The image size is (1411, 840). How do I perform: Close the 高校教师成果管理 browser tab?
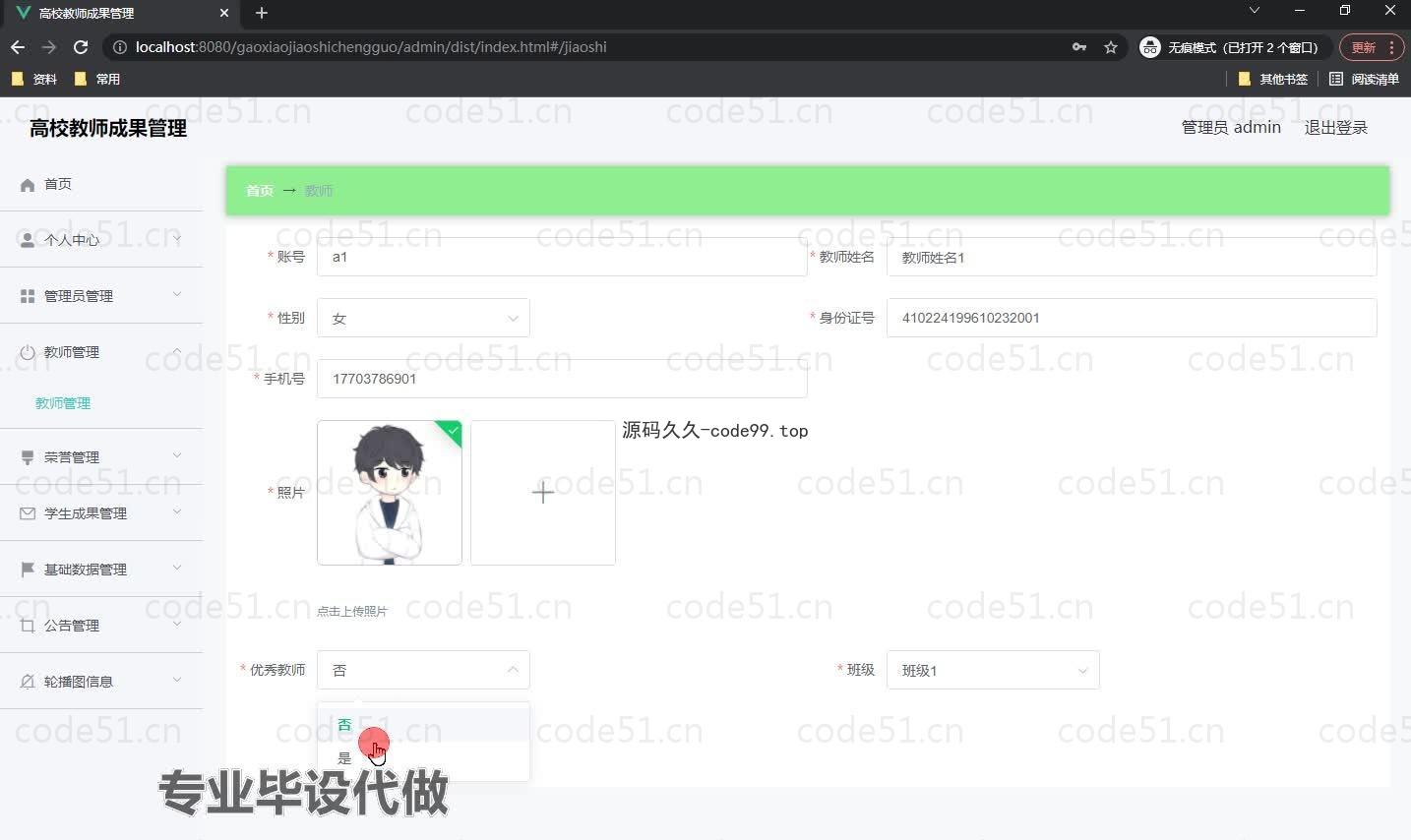coord(224,13)
